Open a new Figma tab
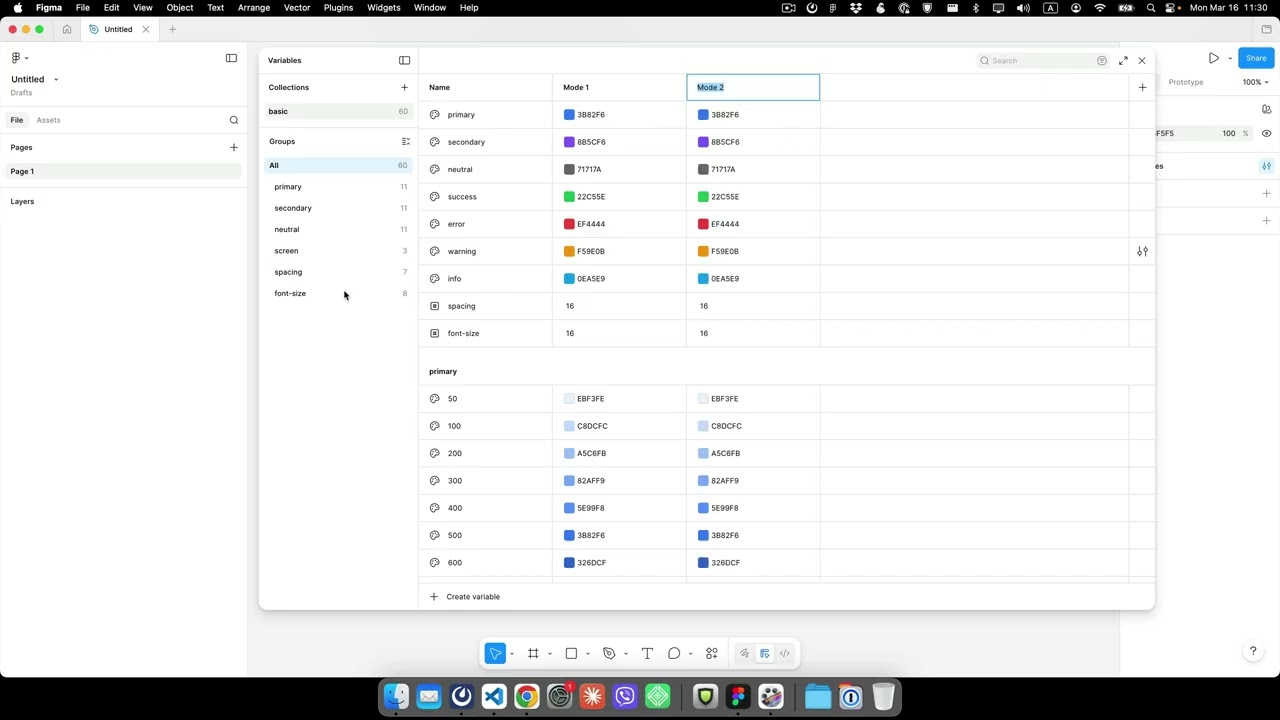This screenshot has height=720, width=1280. (172, 29)
